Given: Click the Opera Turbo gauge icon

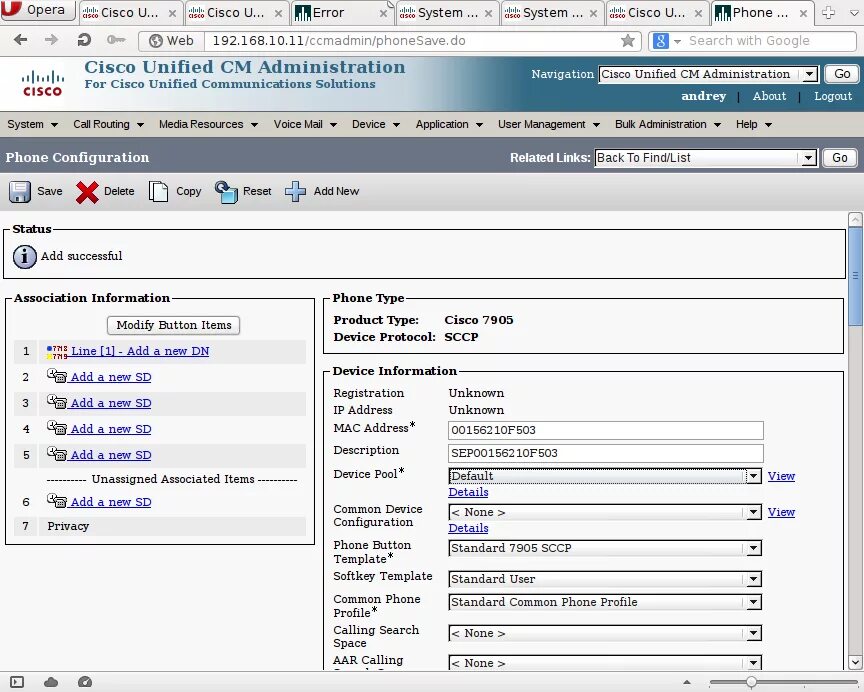Looking at the screenshot, I should [85, 683].
